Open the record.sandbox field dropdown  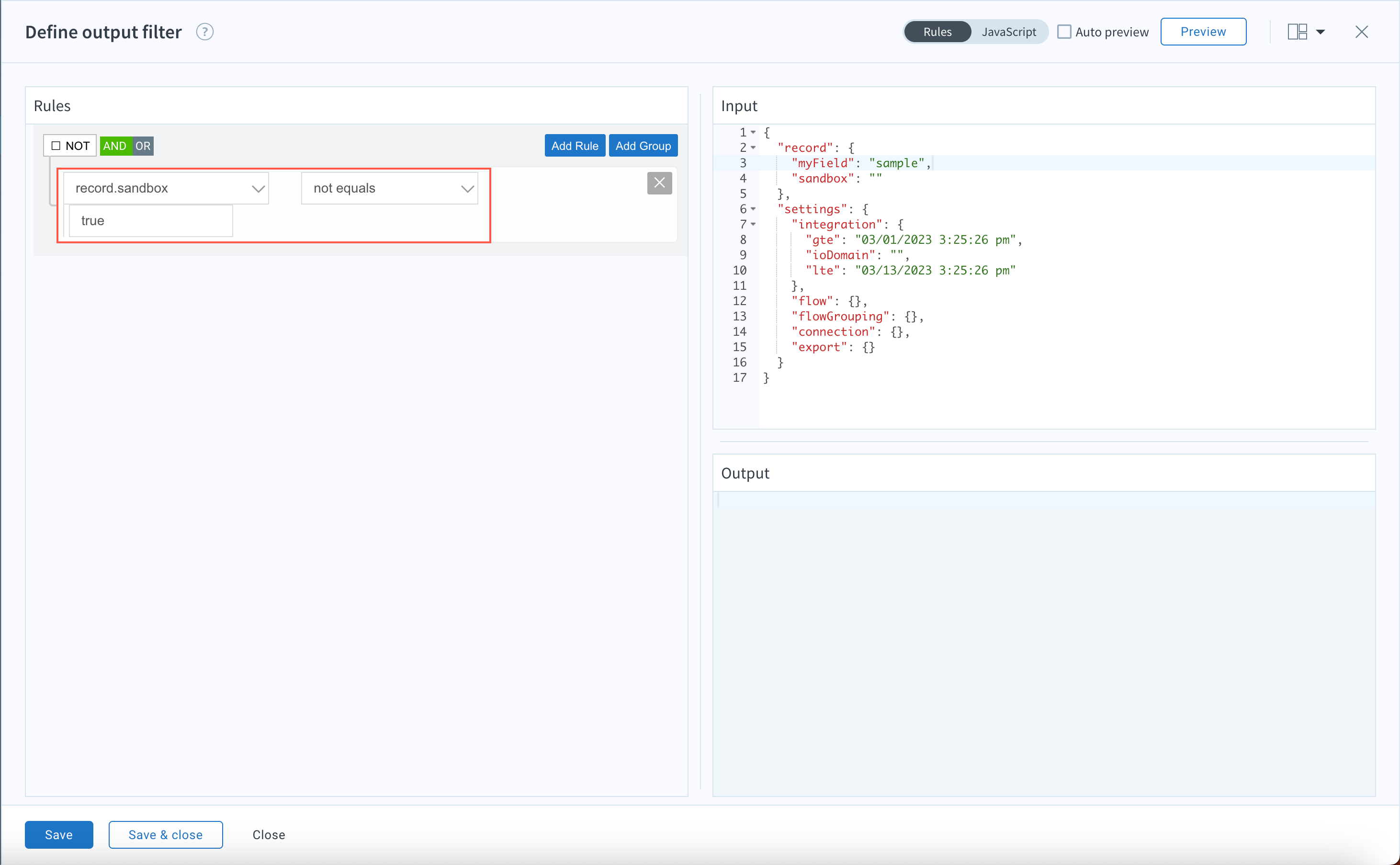pyautogui.click(x=166, y=188)
